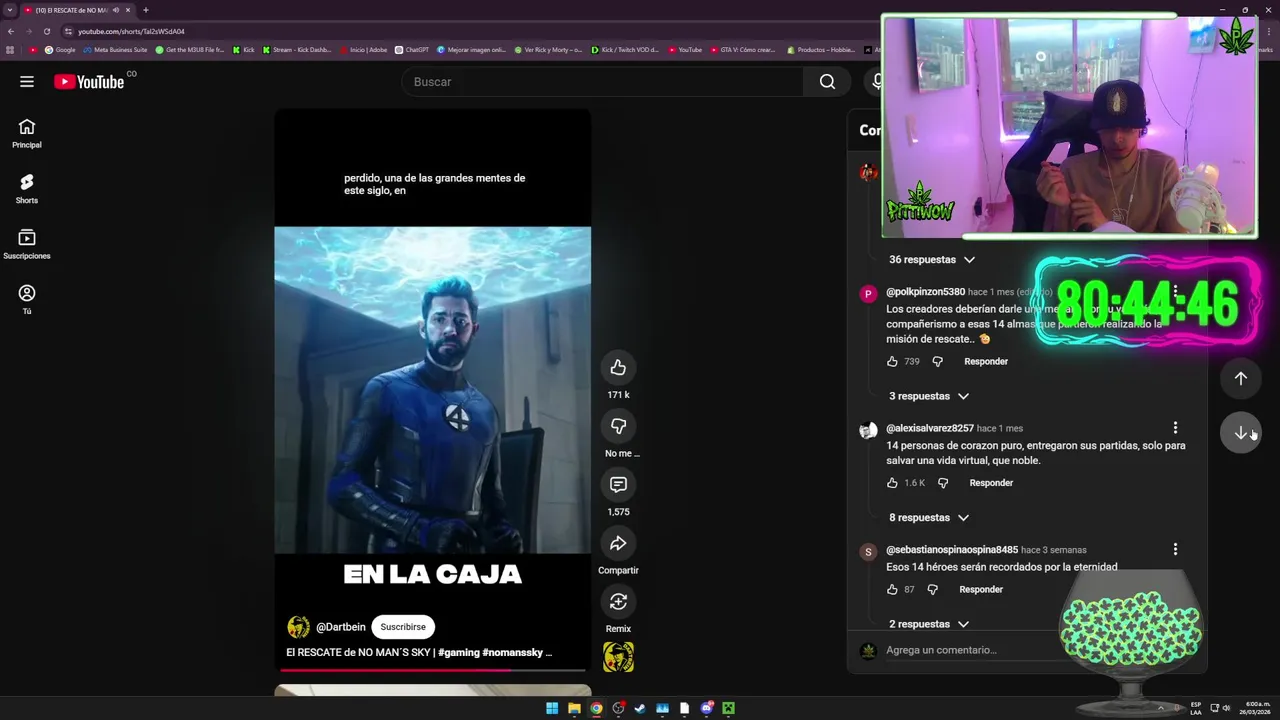Open @polkpinzon5380 profile link

coord(925,292)
